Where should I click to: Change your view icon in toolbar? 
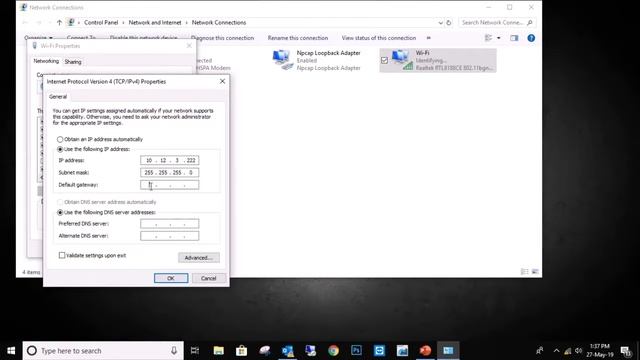click(x=488, y=38)
